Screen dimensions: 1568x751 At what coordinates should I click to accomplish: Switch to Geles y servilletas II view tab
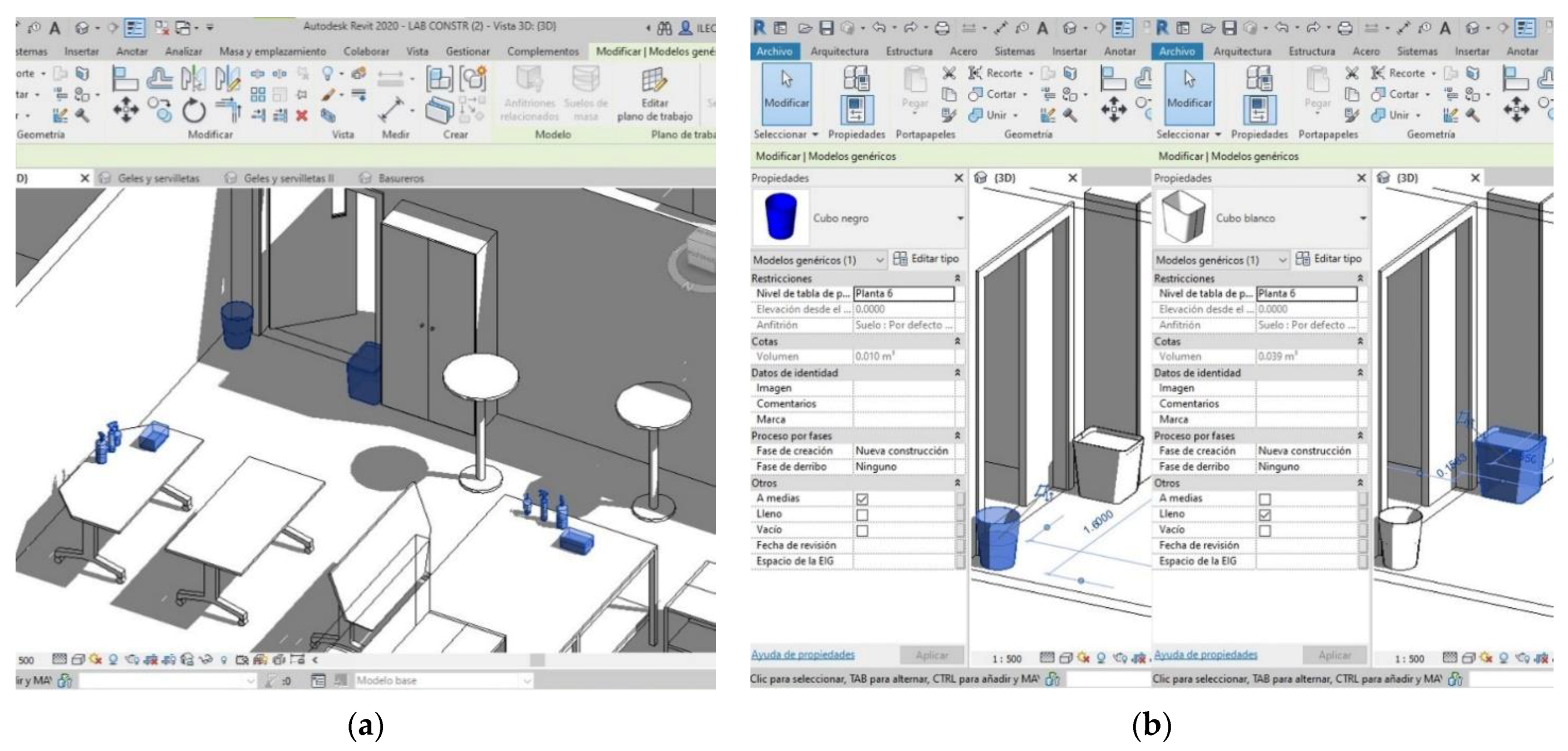coord(288,178)
